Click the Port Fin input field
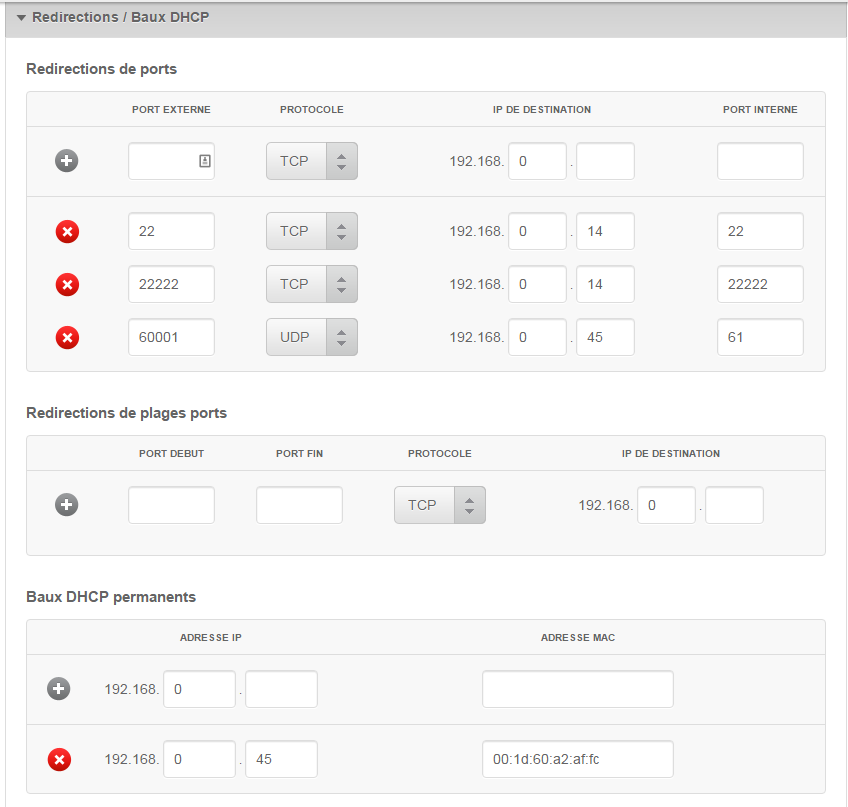Viewport: 848px width, 807px height. (299, 505)
